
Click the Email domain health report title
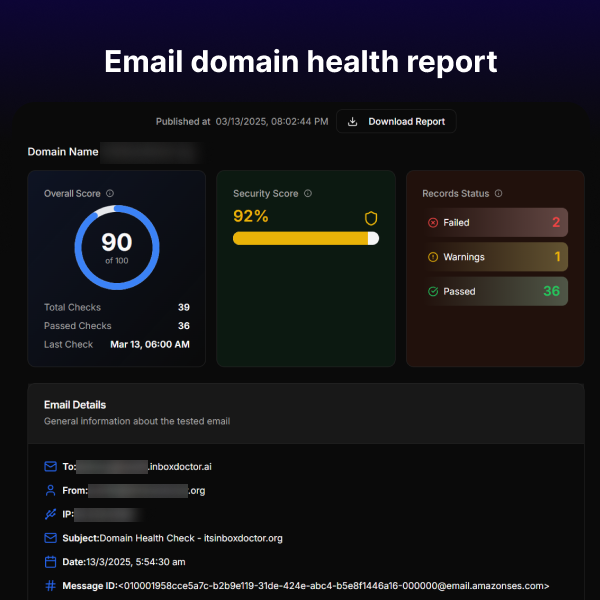click(300, 62)
